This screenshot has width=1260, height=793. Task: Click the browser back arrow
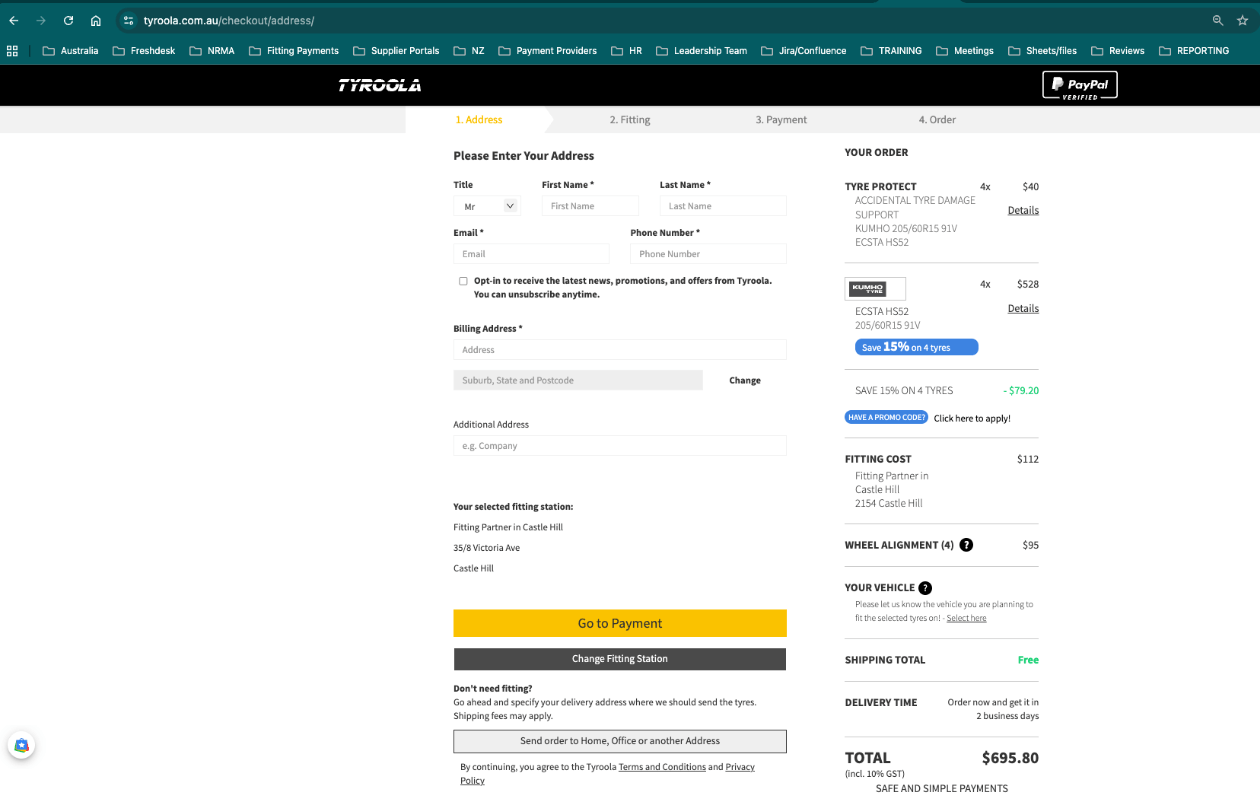click(14, 20)
